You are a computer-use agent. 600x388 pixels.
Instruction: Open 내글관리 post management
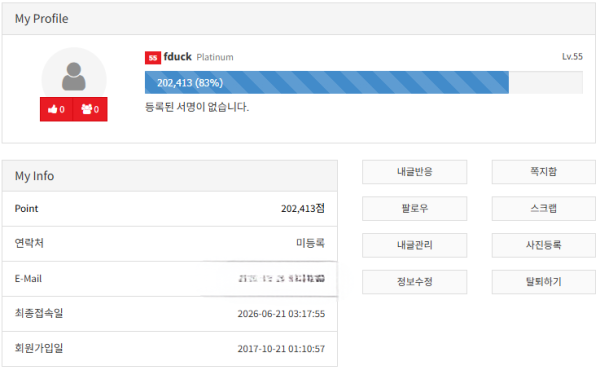(414, 245)
